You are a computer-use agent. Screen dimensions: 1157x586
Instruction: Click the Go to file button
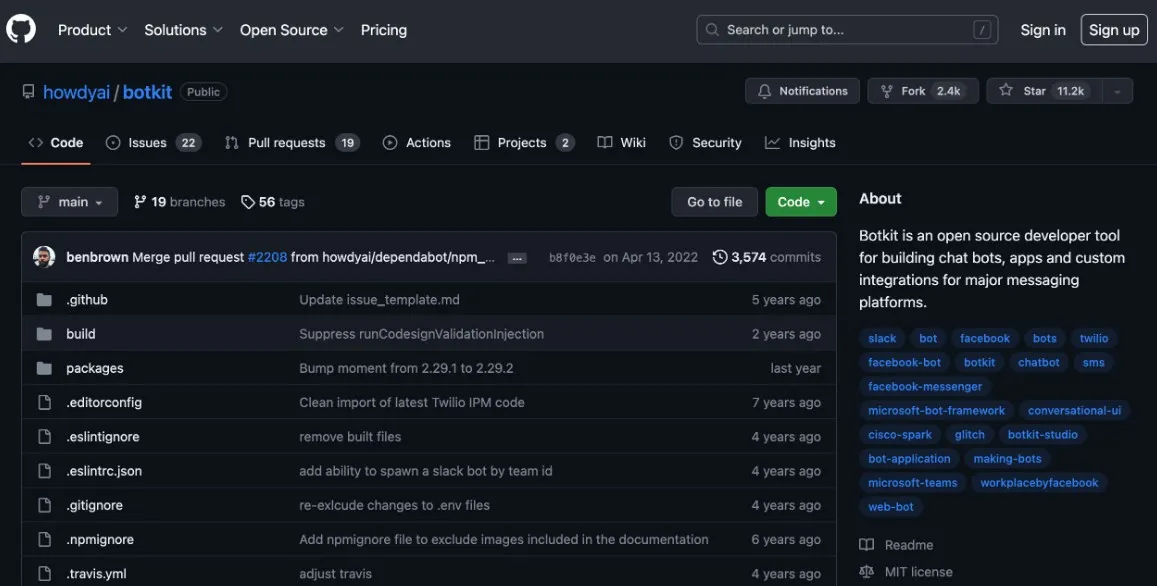[x=714, y=202]
